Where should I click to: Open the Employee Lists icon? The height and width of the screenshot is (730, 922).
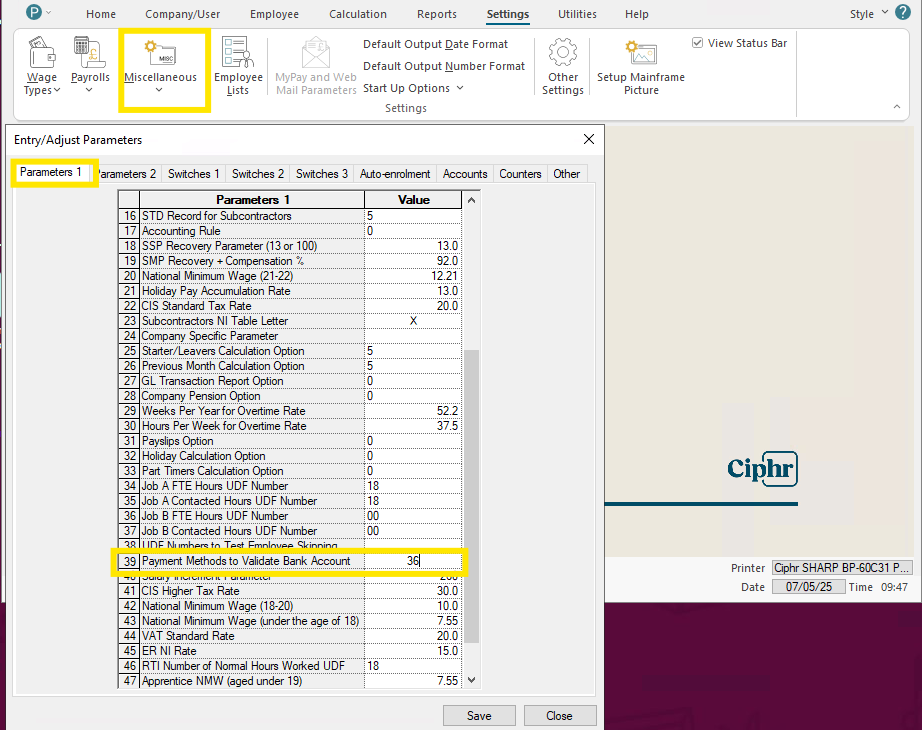[x=238, y=52]
